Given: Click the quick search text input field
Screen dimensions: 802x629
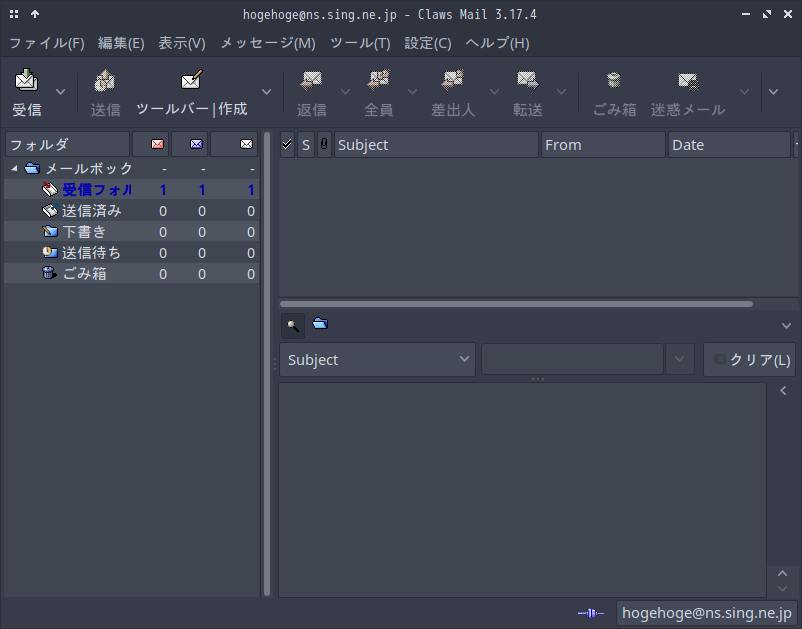Looking at the screenshot, I should tap(572, 360).
